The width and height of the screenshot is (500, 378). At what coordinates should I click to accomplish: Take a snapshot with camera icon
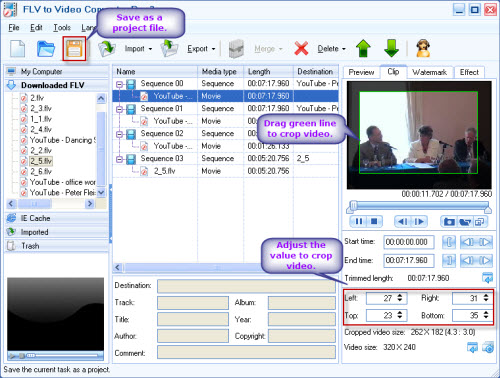[x=449, y=221]
